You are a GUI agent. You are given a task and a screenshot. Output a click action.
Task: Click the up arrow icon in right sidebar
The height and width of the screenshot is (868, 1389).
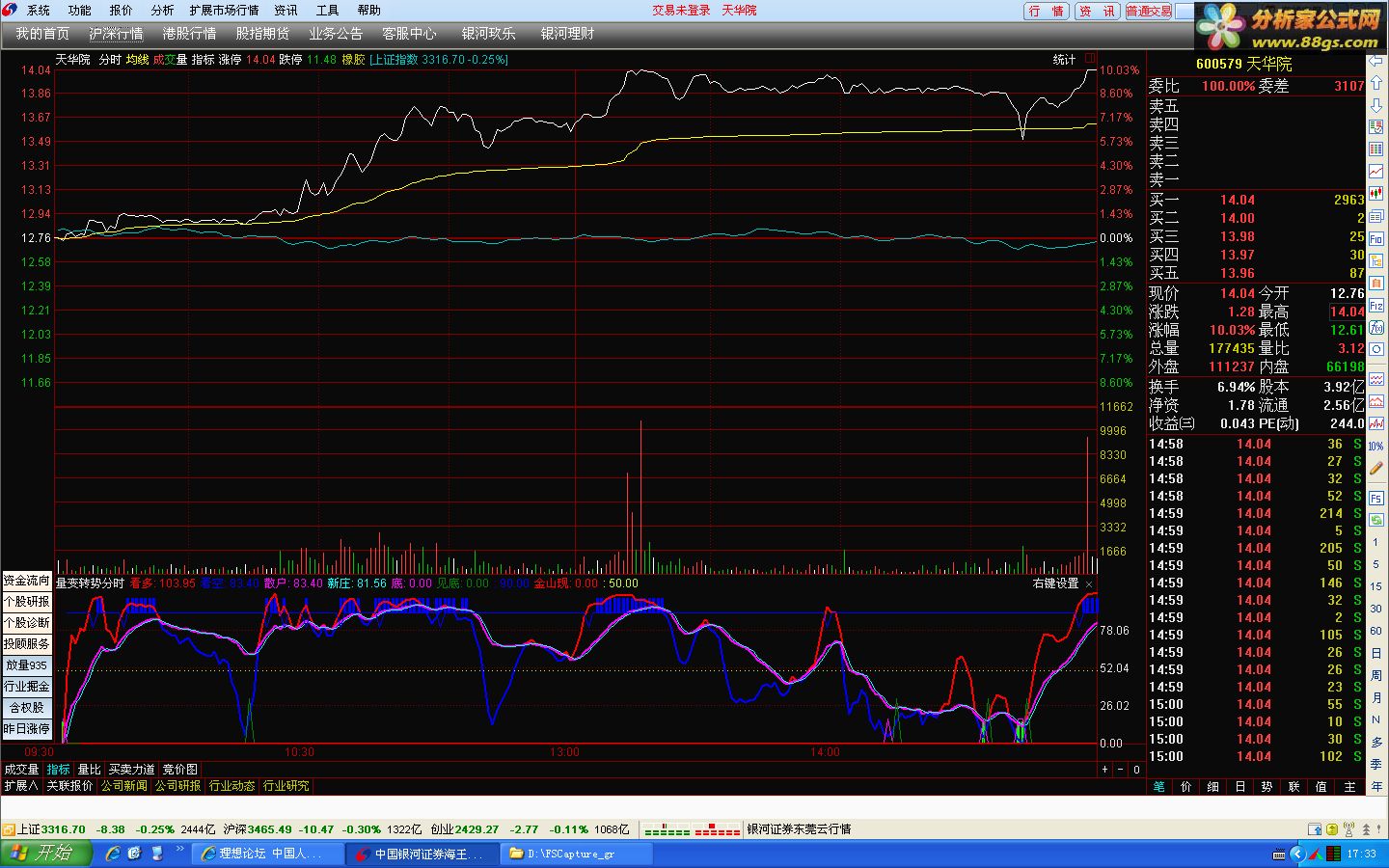point(1376,84)
